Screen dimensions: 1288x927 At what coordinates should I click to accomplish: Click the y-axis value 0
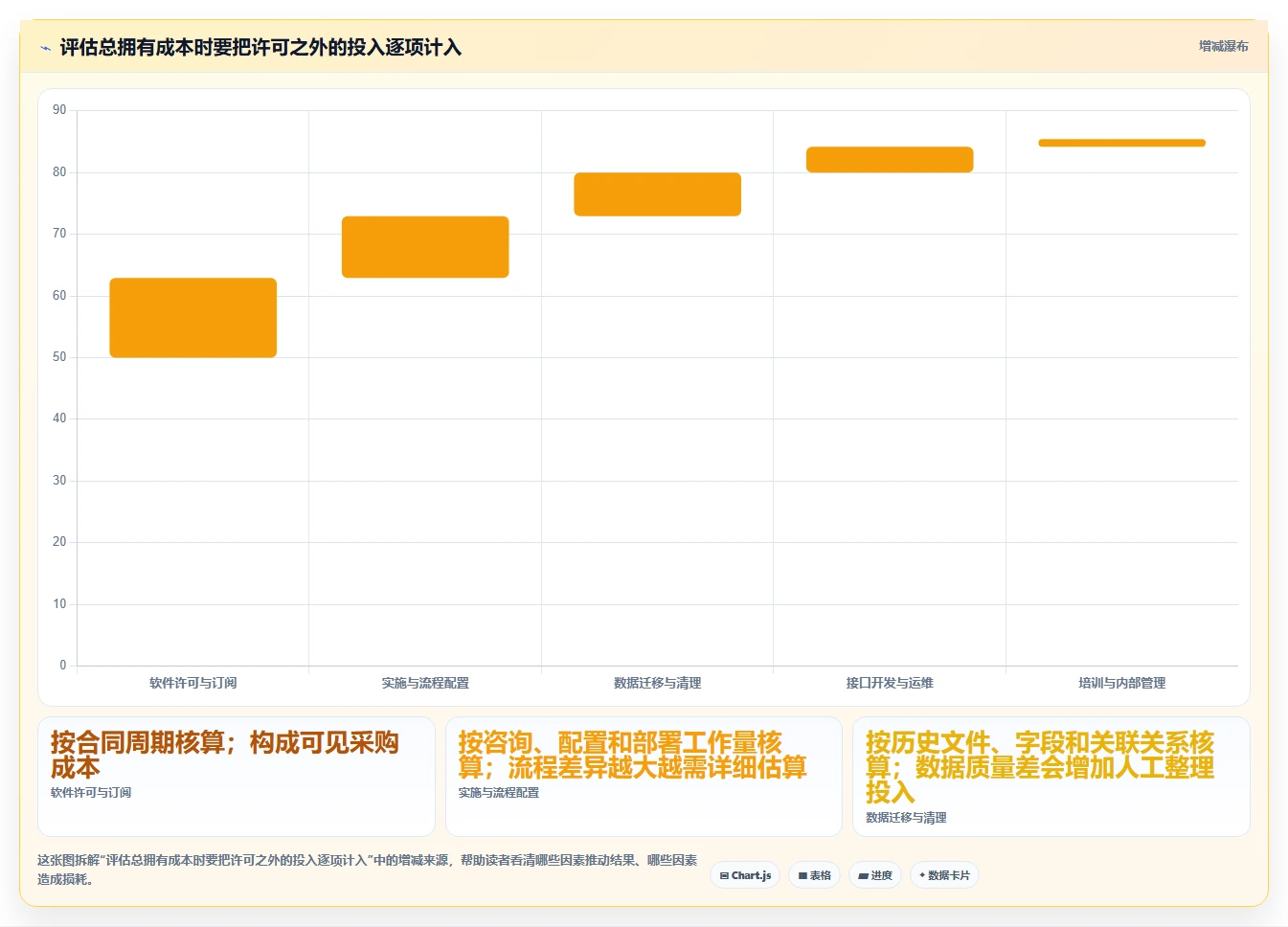coord(63,666)
